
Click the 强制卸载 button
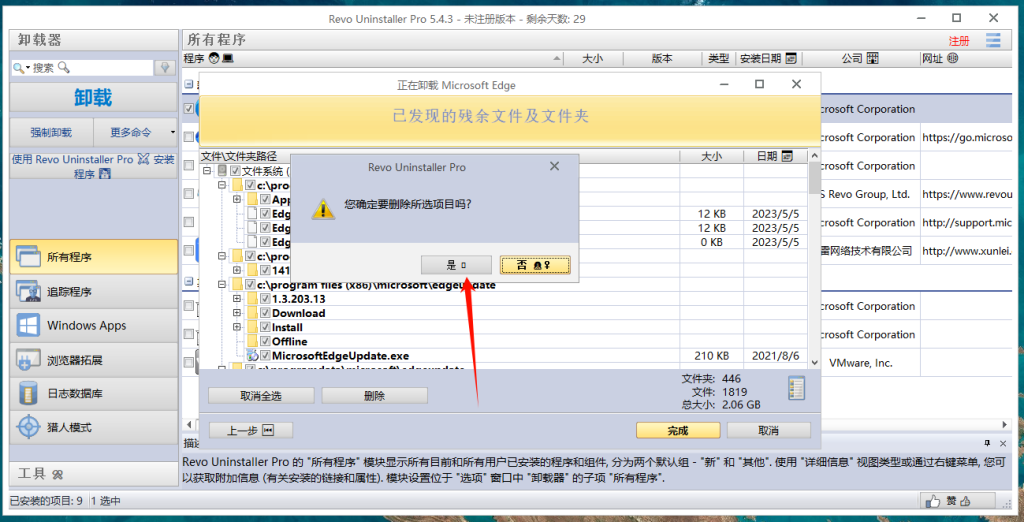coord(51,132)
